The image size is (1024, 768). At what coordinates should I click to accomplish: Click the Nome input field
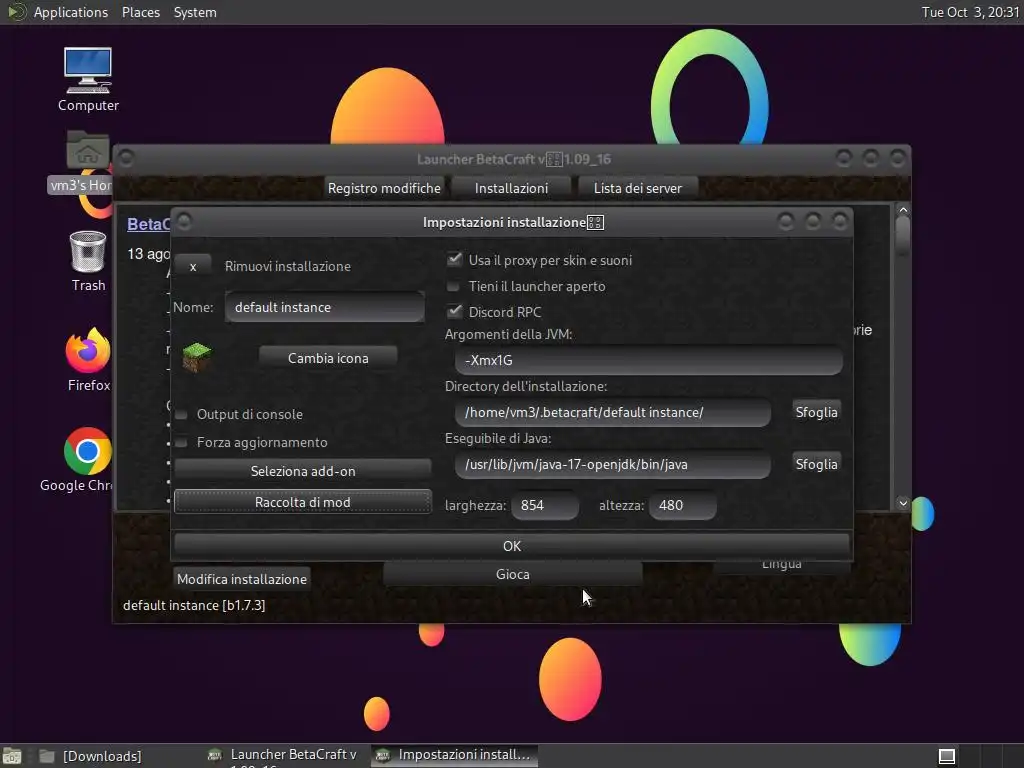tap(325, 307)
